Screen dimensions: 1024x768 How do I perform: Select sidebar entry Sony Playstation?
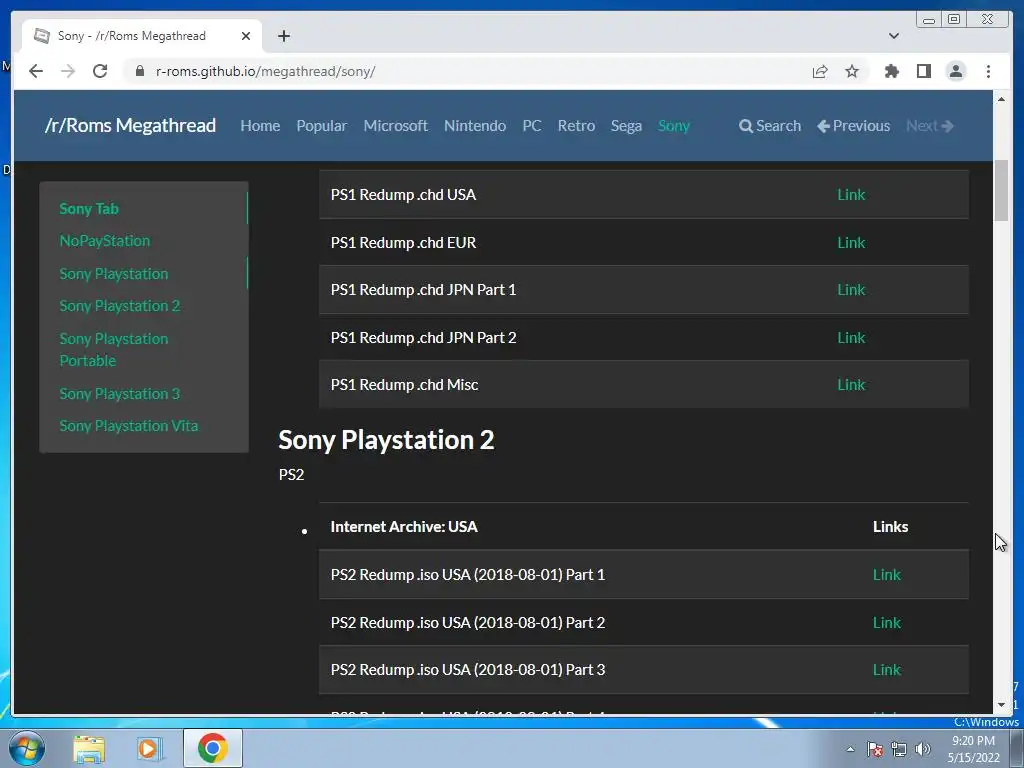[114, 274]
